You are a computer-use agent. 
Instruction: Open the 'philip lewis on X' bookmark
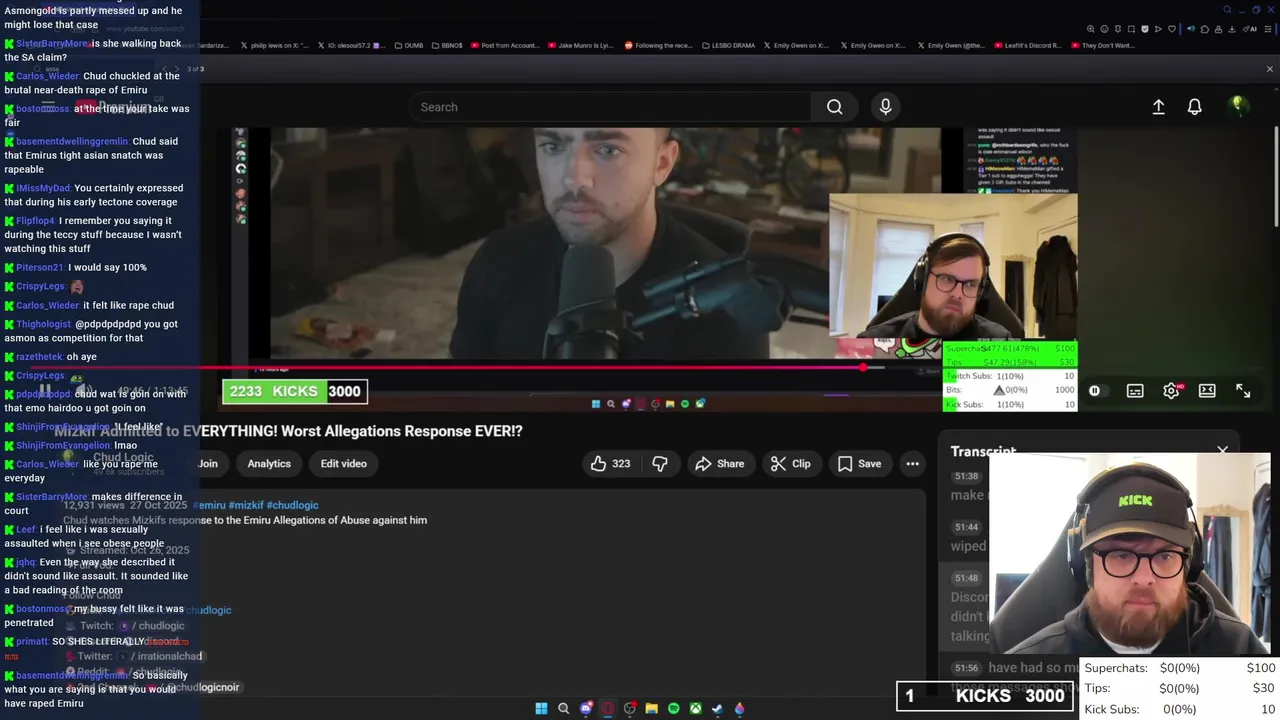[274, 45]
